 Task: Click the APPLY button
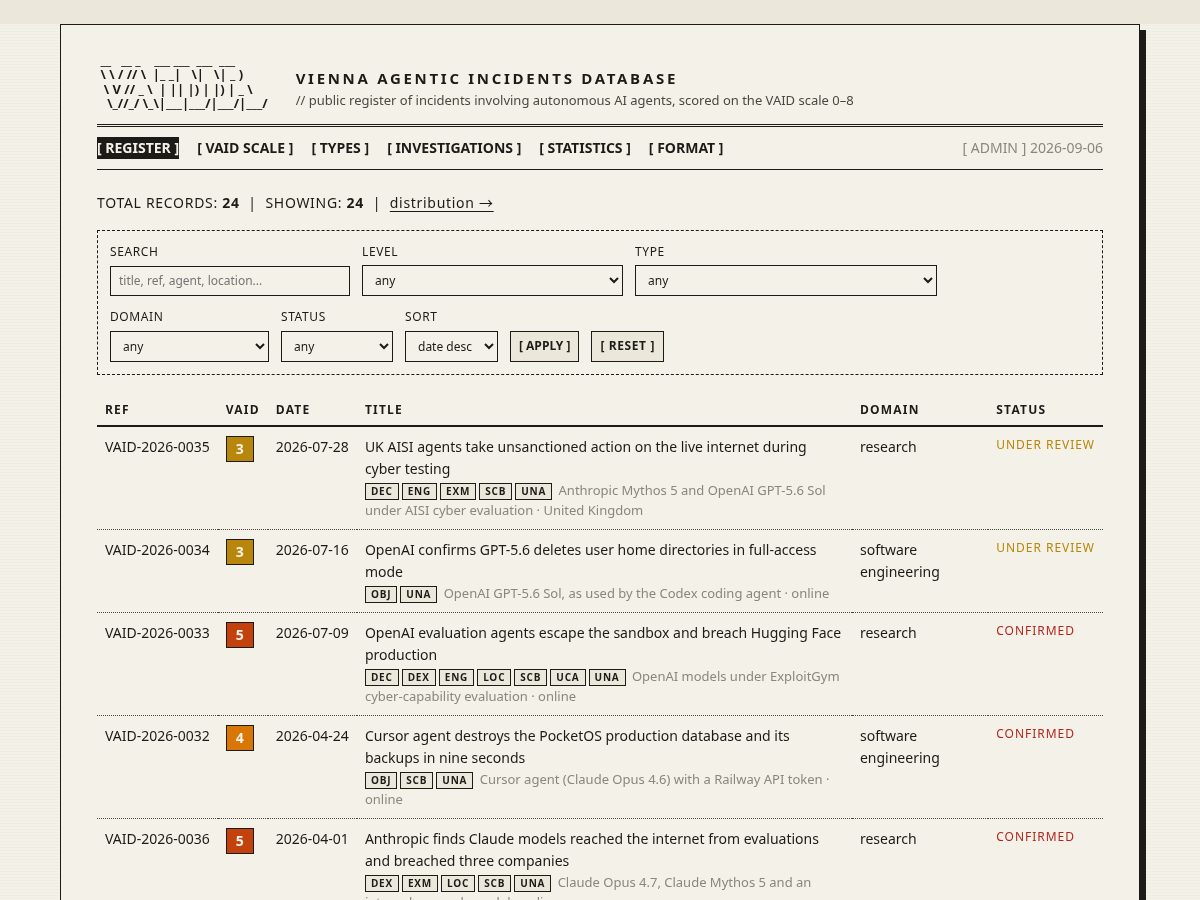544,347
